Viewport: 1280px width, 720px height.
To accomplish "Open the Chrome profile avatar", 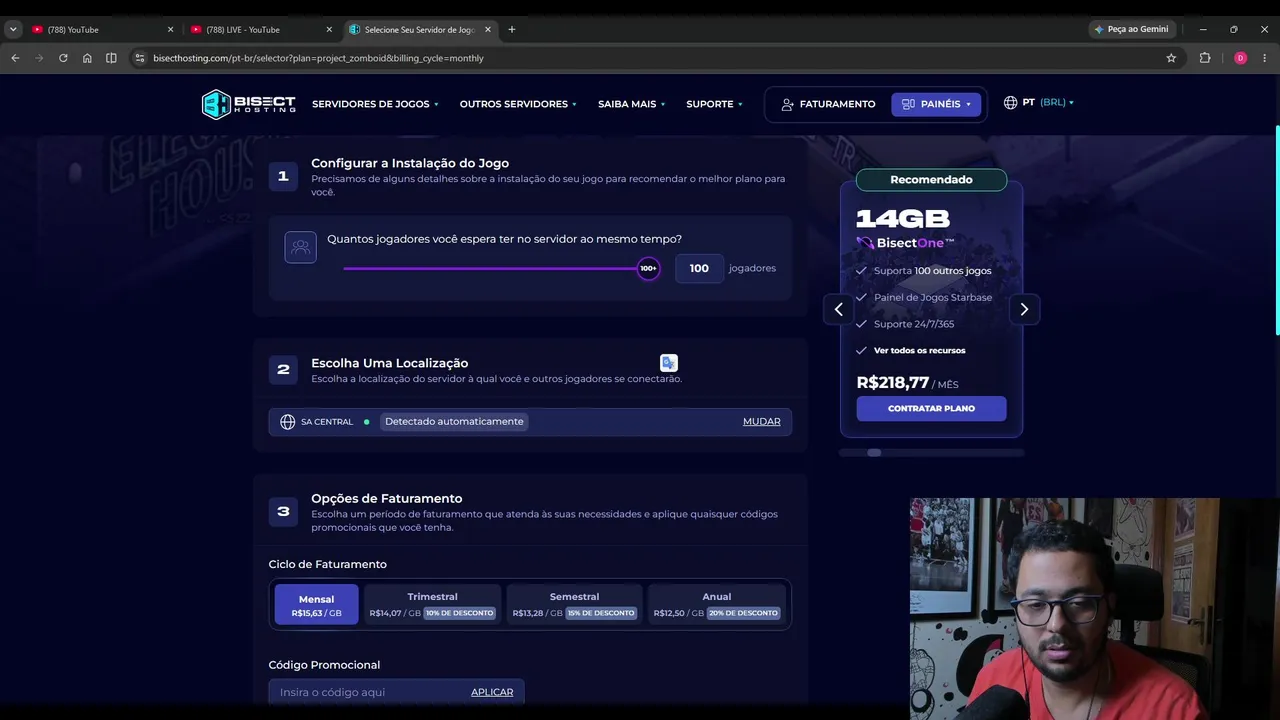I will pyautogui.click(x=1240, y=58).
